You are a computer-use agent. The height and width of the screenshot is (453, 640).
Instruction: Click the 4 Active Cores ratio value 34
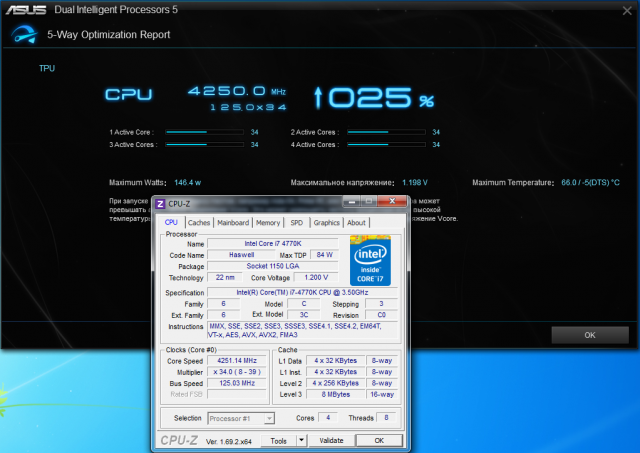click(x=436, y=144)
